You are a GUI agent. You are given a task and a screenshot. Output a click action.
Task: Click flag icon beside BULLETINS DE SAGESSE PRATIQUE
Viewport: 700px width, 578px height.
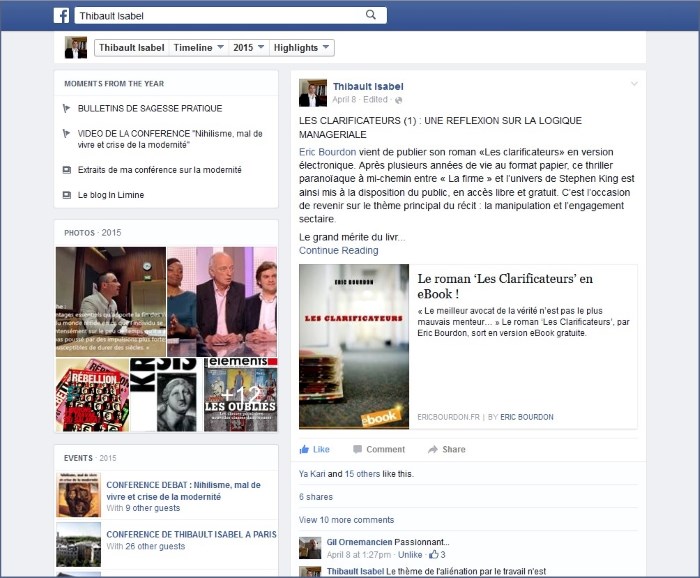pos(67,108)
